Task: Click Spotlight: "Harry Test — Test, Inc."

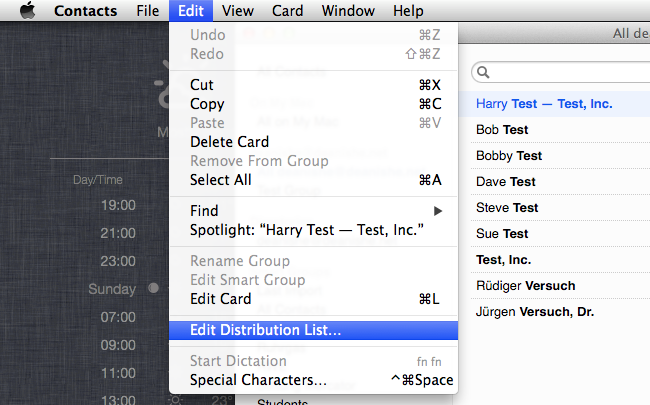Action: click(x=313, y=230)
